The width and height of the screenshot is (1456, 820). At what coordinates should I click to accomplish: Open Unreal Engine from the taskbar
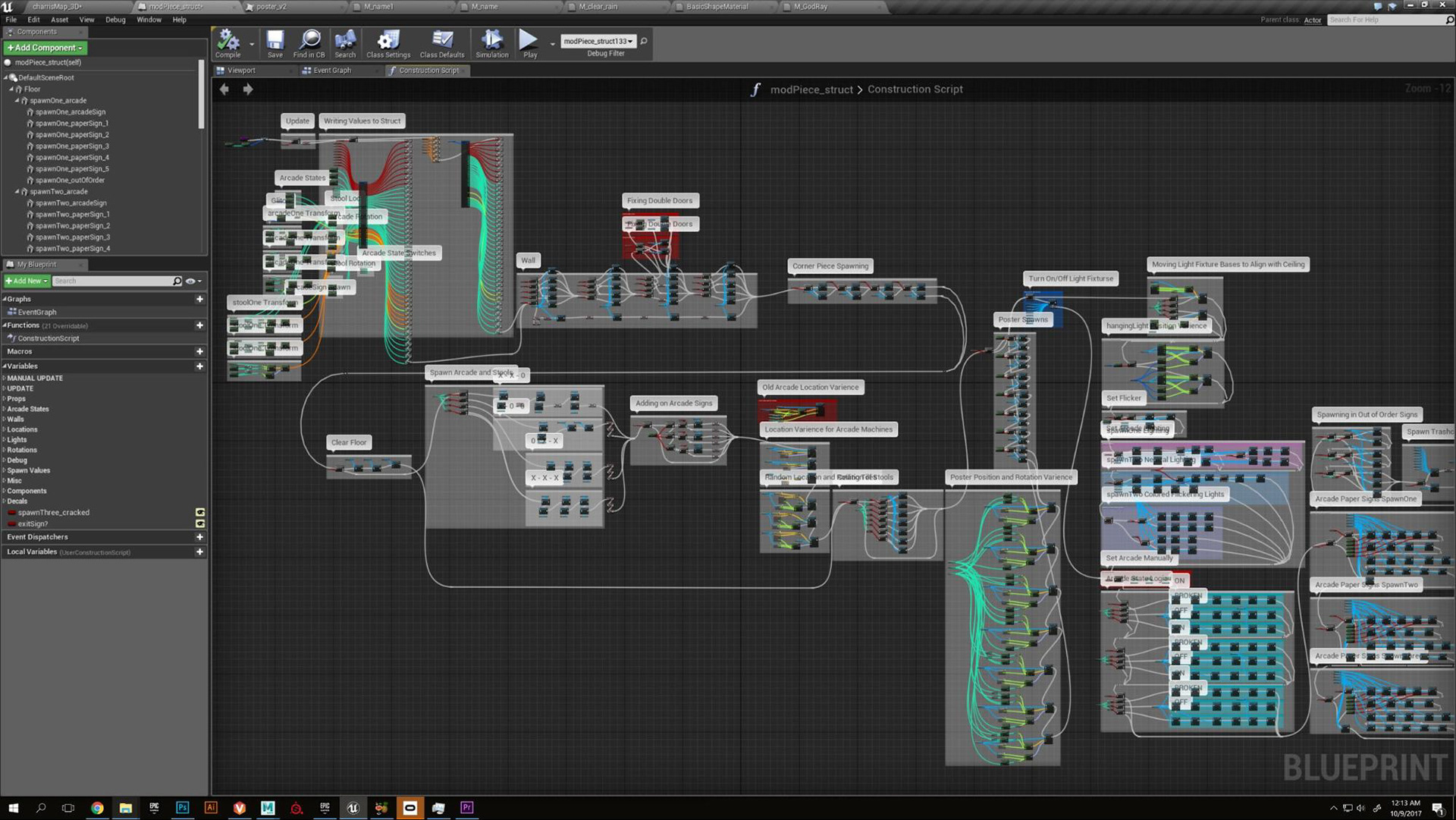tap(353, 809)
